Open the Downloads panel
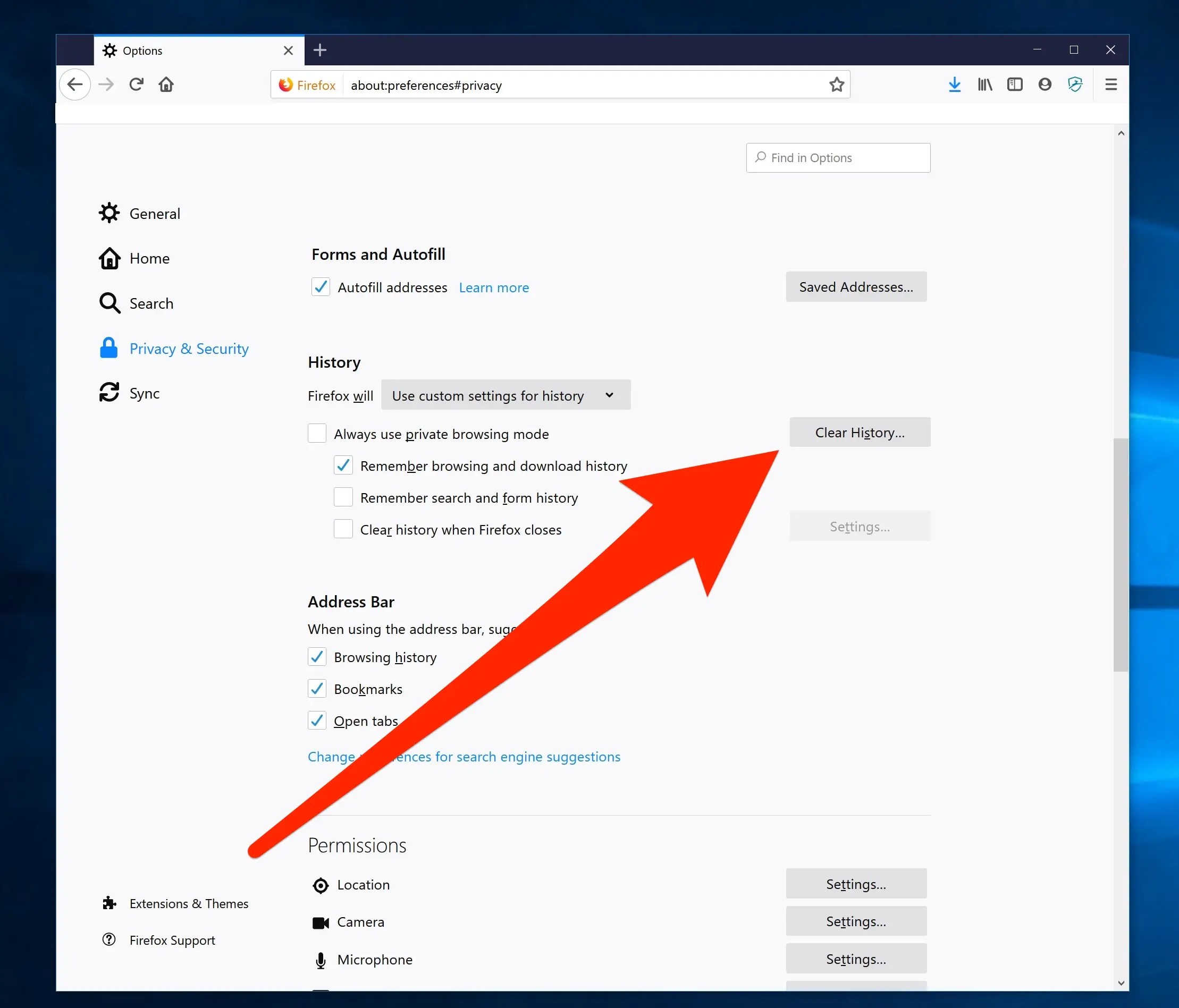Image resolution: width=1179 pixels, height=1008 pixels. point(954,84)
